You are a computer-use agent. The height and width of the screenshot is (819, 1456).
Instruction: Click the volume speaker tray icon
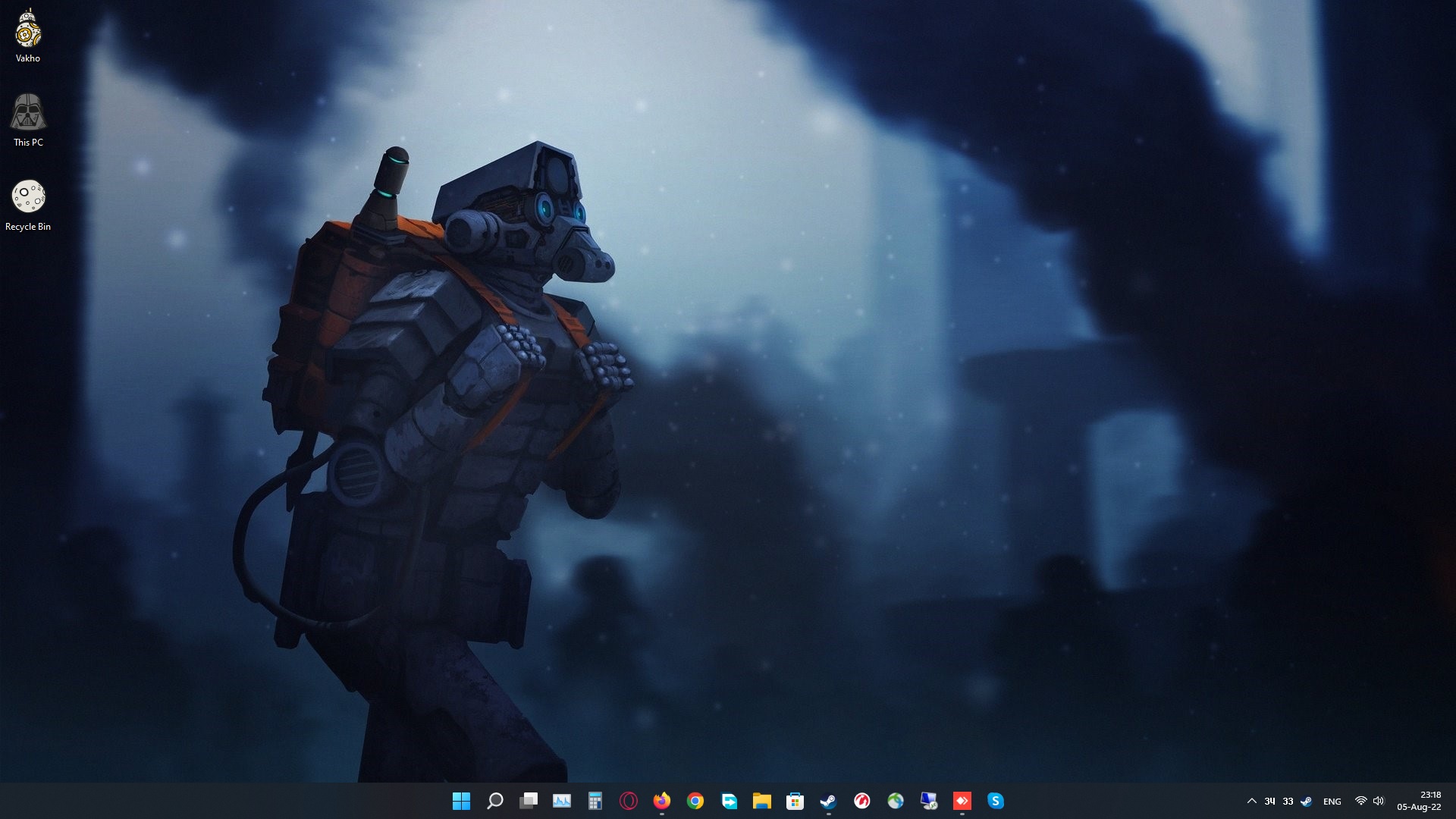tap(1379, 801)
